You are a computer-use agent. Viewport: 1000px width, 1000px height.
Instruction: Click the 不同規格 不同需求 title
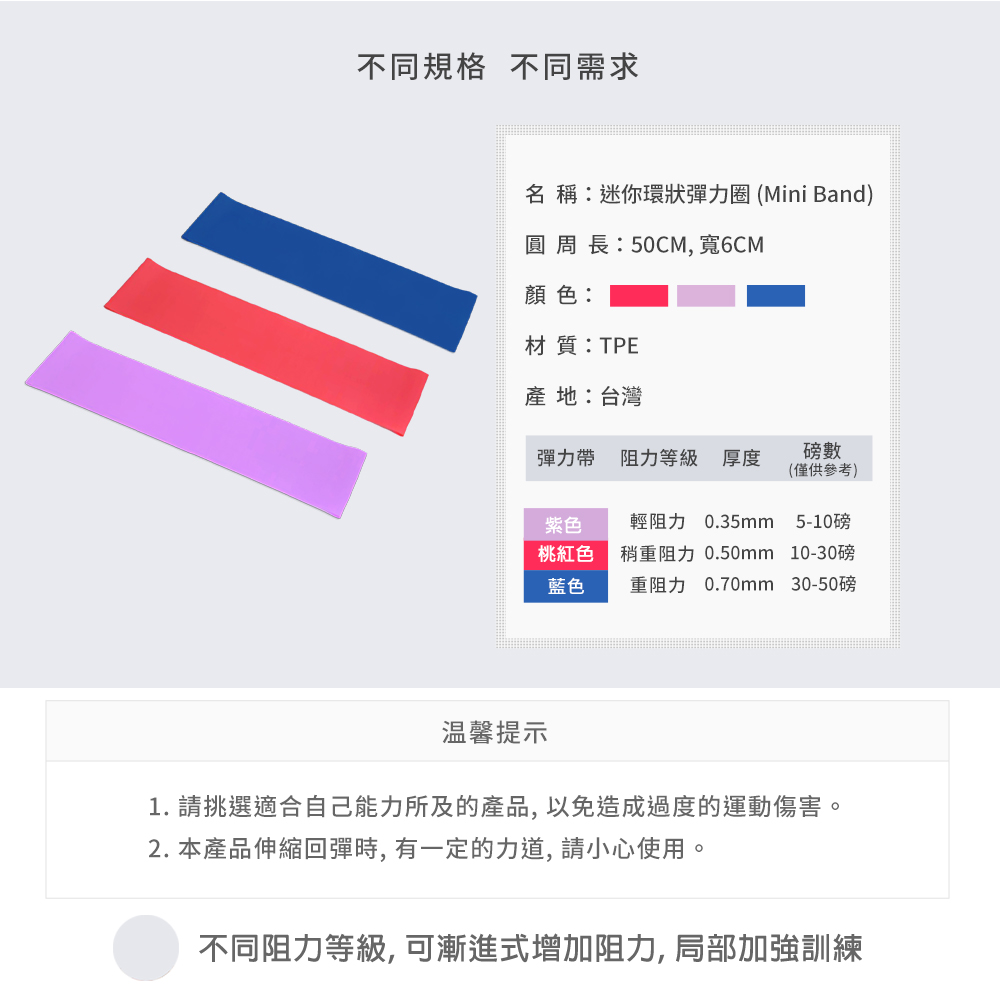pos(498,67)
